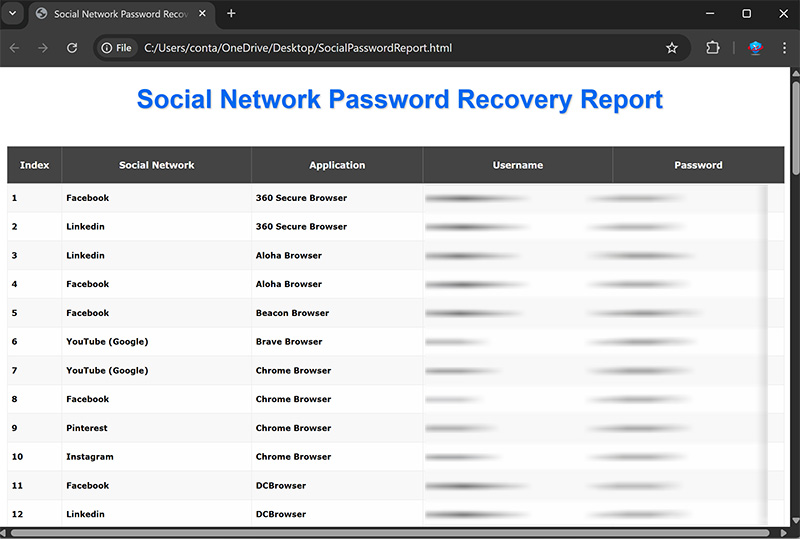The image size is (800, 539).
Task: Click the Social Network column header
Action: click(x=157, y=165)
